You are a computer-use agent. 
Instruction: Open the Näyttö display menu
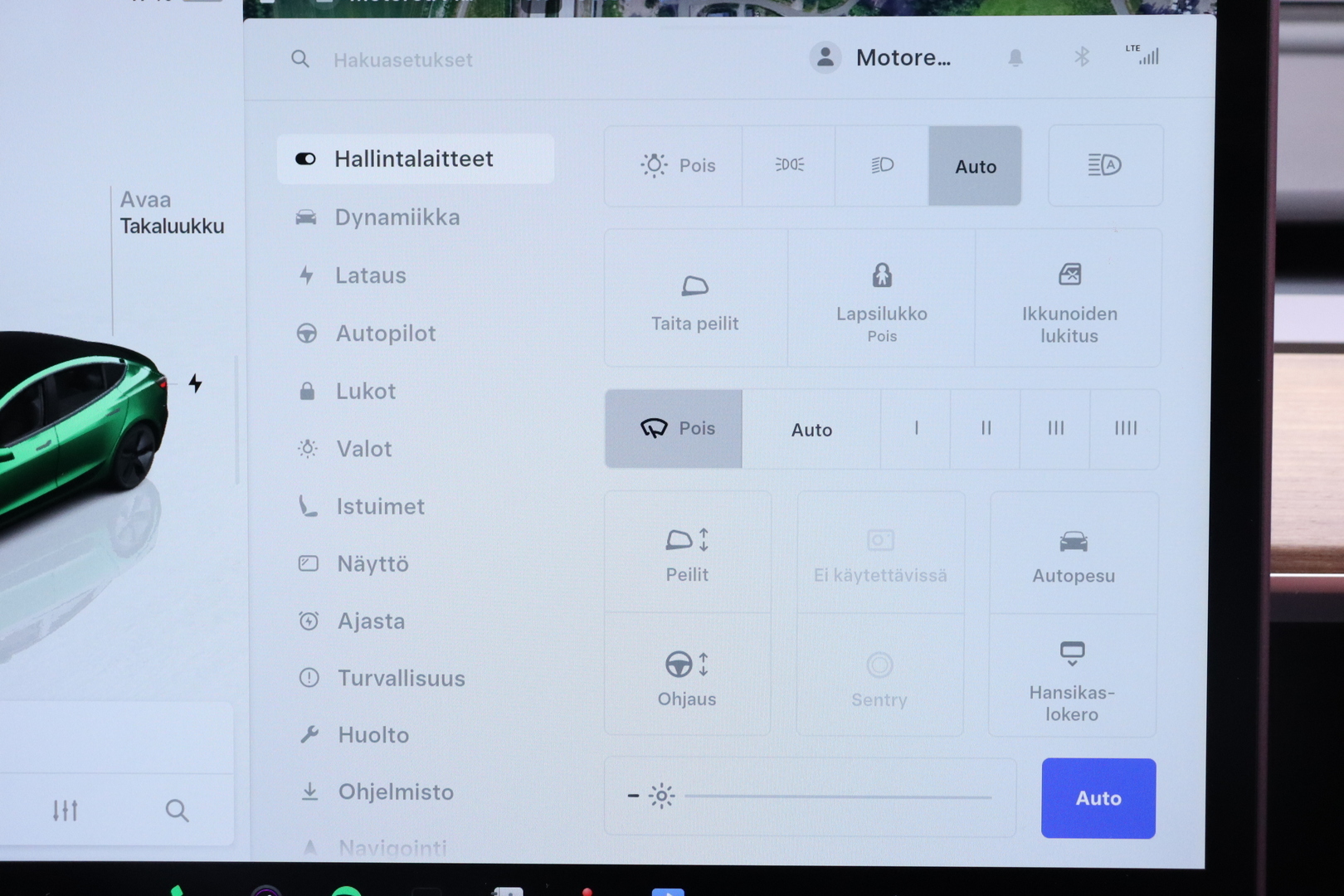[x=373, y=564]
